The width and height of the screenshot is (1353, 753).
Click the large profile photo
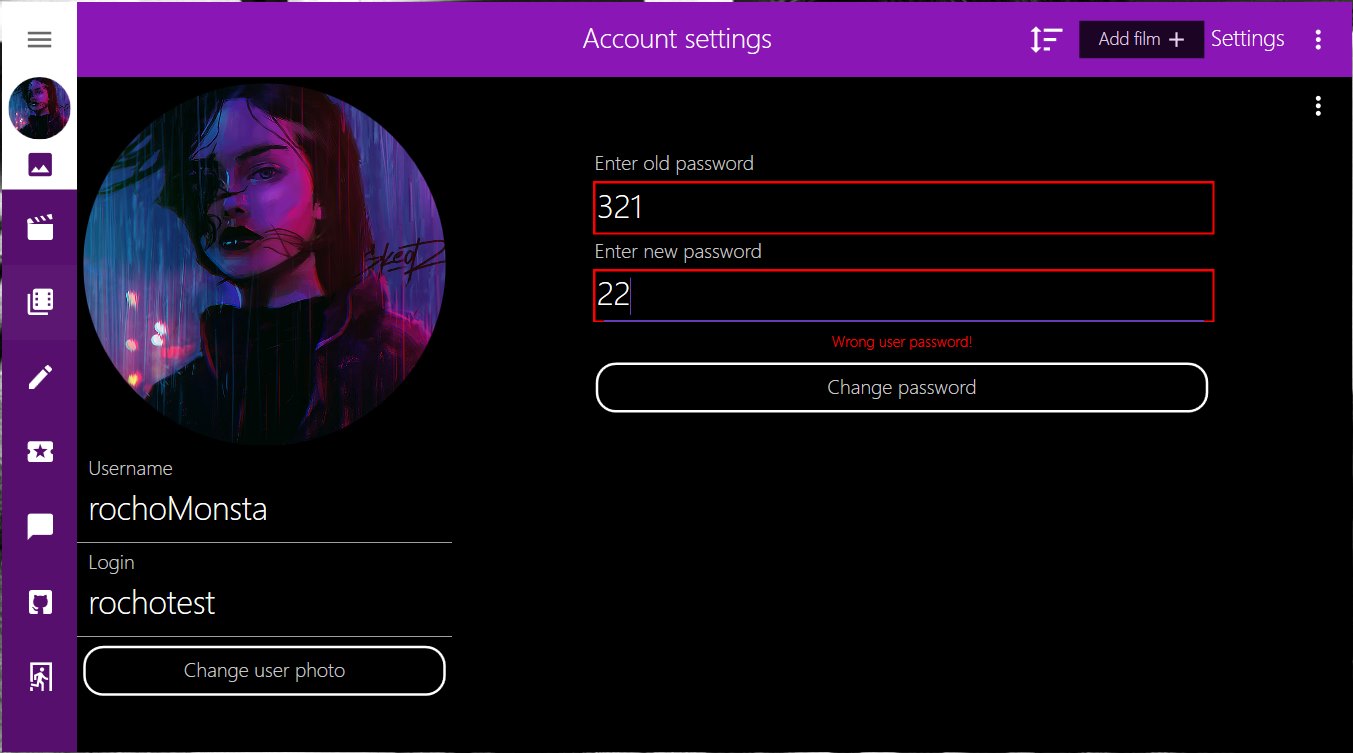pos(264,264)
